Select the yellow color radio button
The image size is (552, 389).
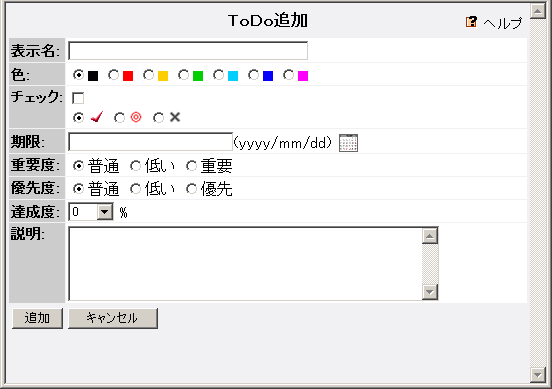148,75
